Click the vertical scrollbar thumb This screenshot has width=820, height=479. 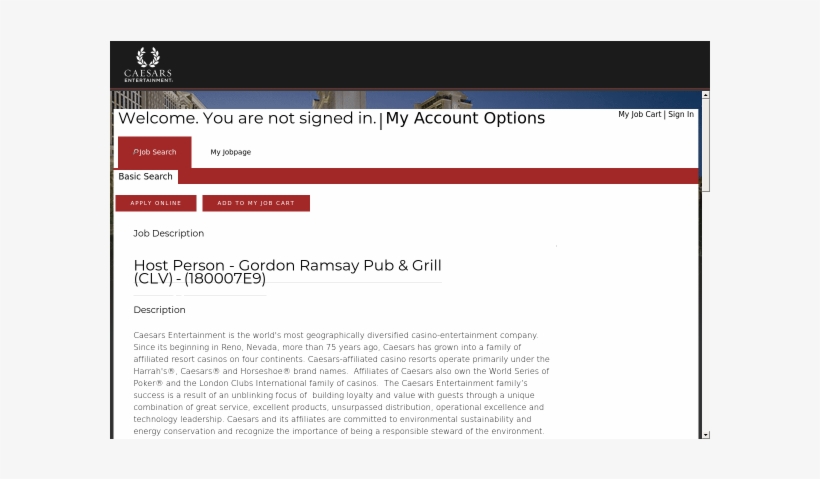705,145
